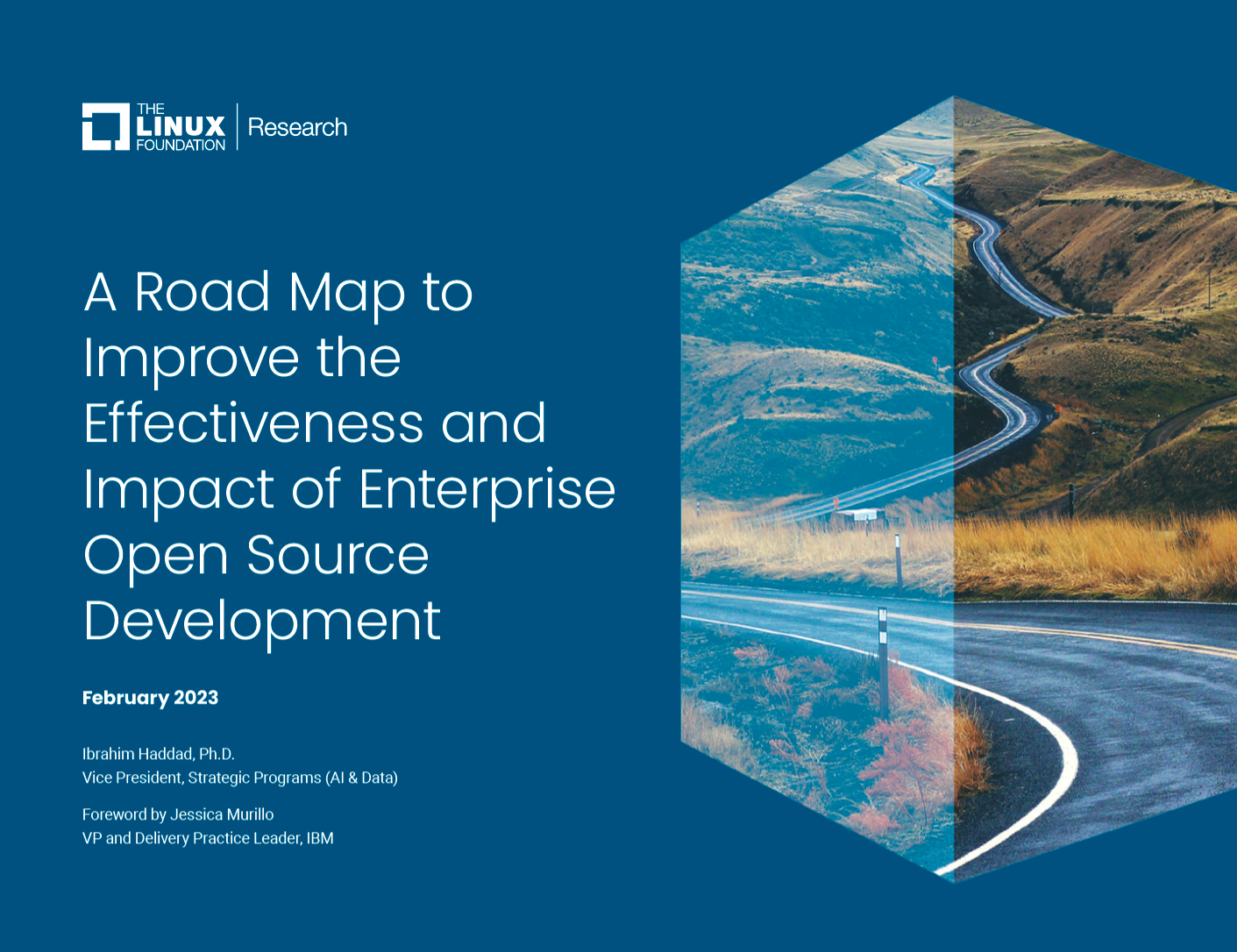Screen dimensions: 1237x952
Task: Click 'Foreword by' label text
Action: click(123, 813)
